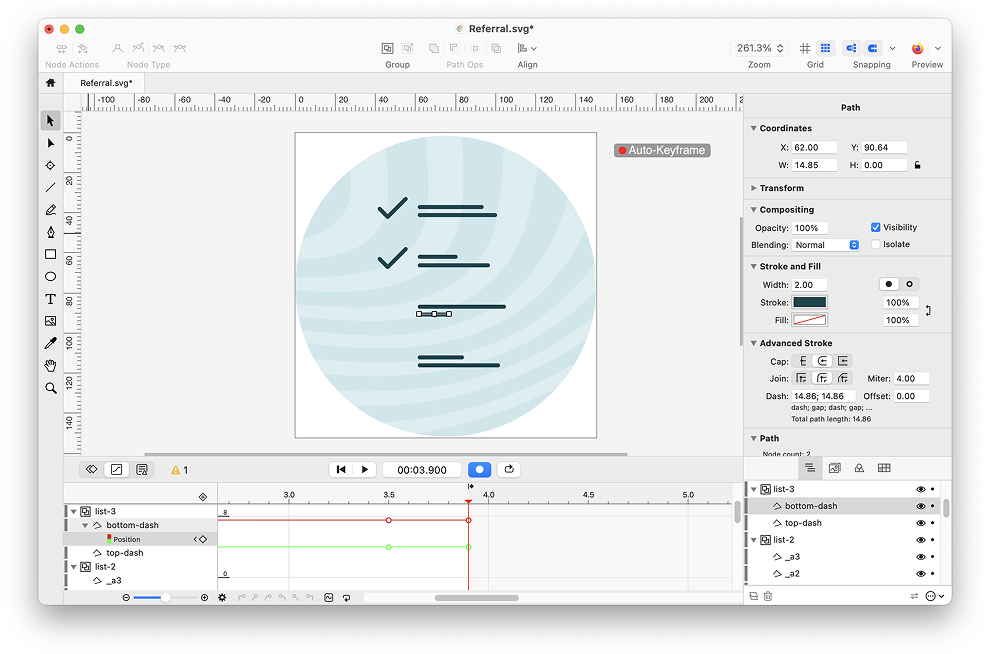The width and height of the screenshot is (1000, 654).
Task: Open Preview in browser
Action: tap(918, 48)
